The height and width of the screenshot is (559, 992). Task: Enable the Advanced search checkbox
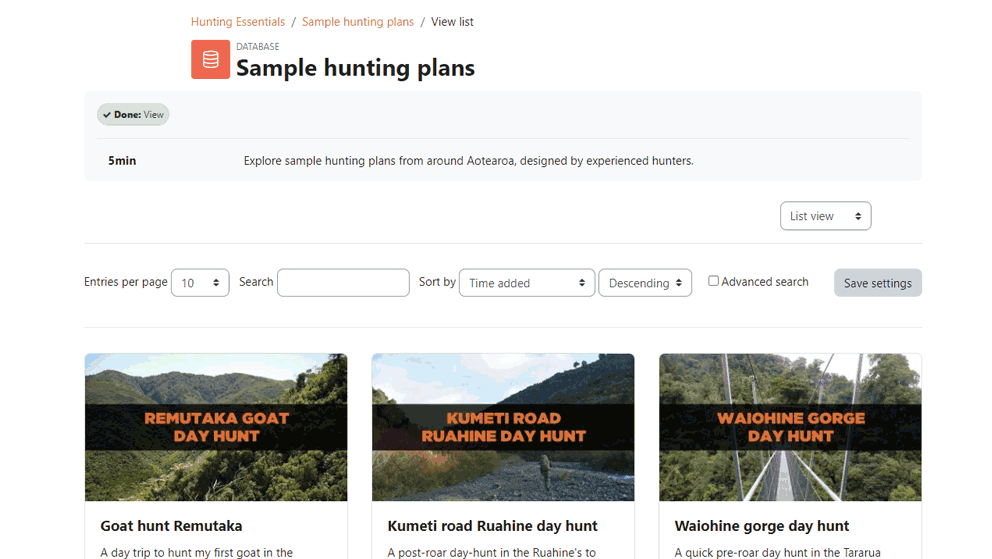tap(713, 281)
